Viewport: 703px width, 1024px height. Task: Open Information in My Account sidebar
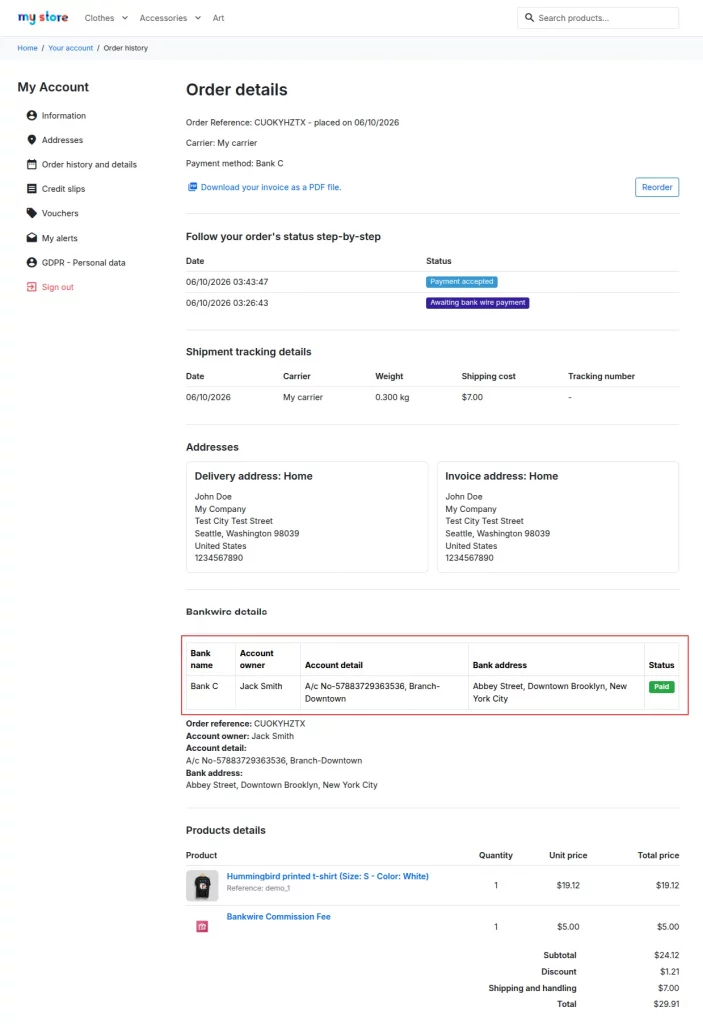pos(63,116)
